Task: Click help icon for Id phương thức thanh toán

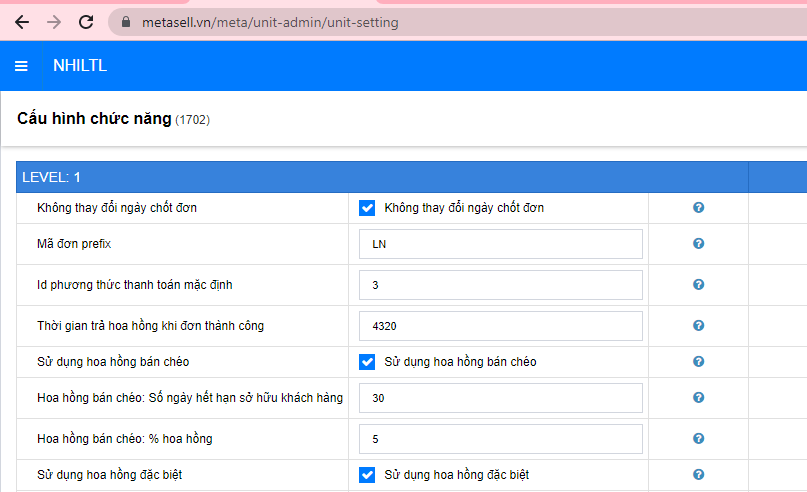Action: point(698,284)
